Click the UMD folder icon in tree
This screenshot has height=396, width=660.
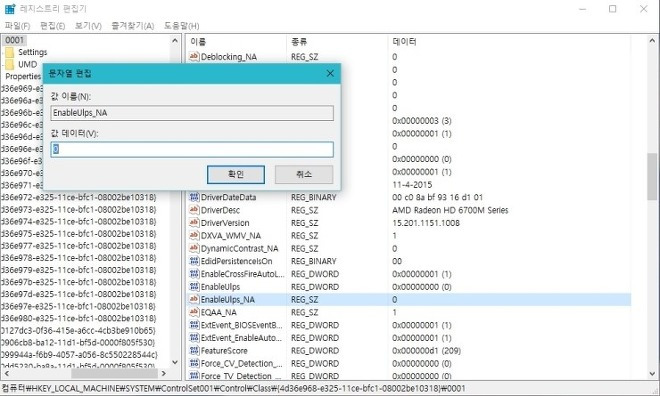[x=10, y=64]
